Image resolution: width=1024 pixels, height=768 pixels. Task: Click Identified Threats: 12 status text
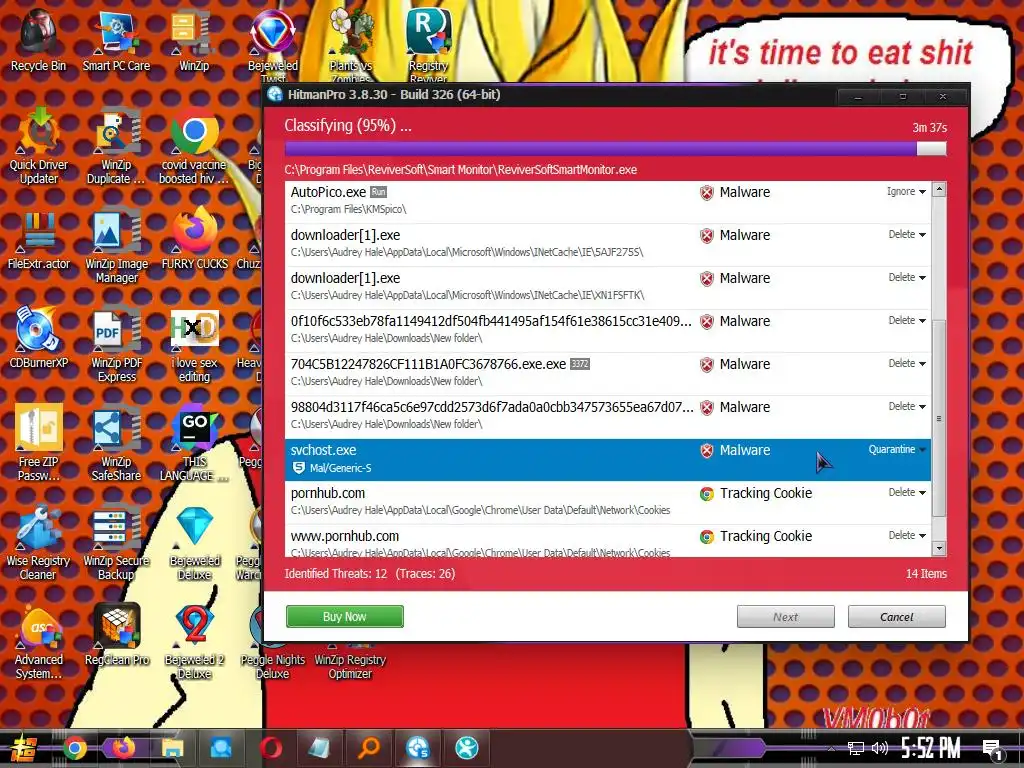pyautogui.click(x=336, y=573)
